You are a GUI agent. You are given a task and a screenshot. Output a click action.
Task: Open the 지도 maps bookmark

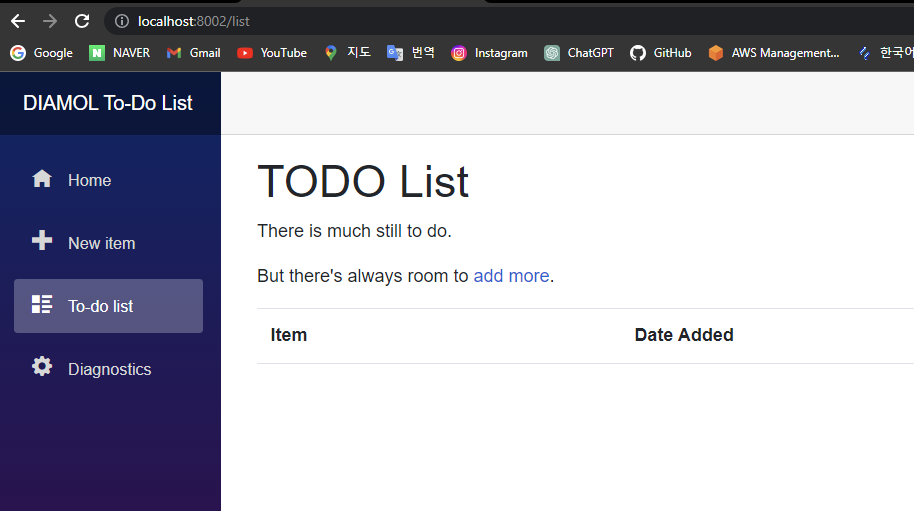tap(347, 53)
